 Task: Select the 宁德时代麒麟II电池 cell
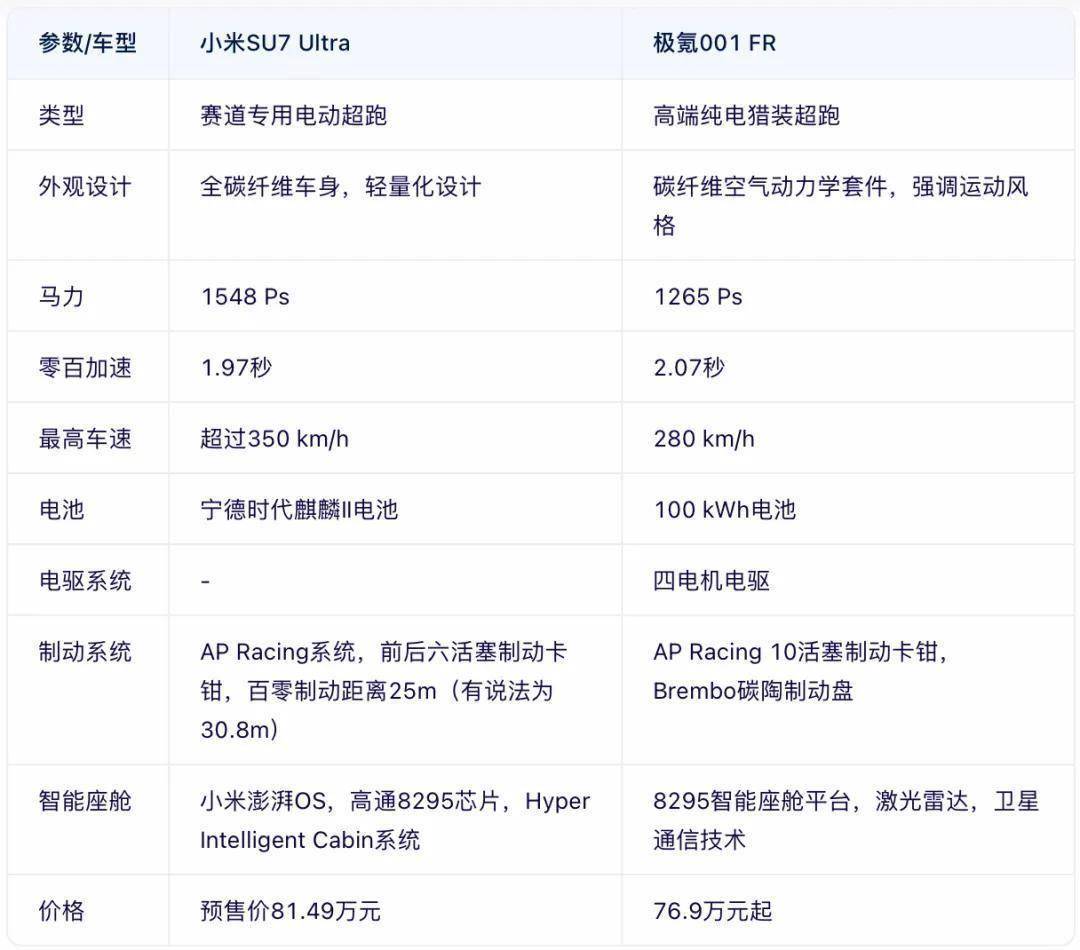click(299, 510)
